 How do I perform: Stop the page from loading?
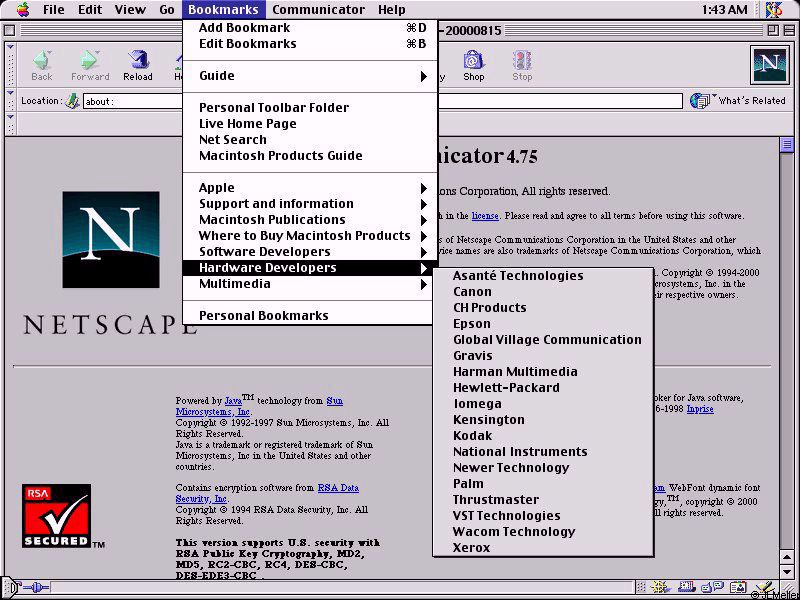coord(522,66)
